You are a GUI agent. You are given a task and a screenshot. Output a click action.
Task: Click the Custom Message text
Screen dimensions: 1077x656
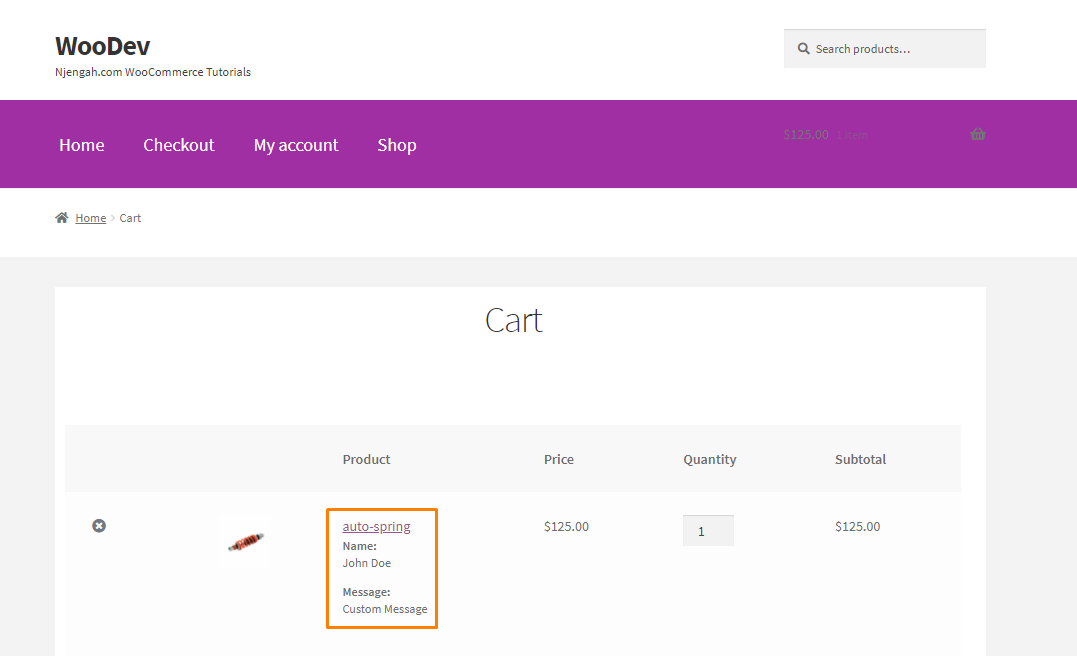pos(385,609)
